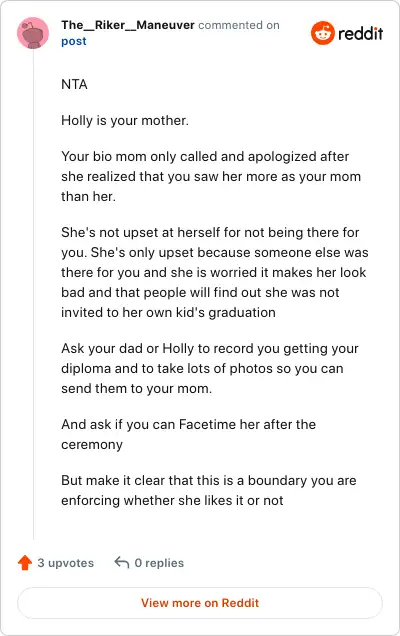Open the linked "post" hyperlink
Screen dimensions: 400x636
[x=74, y=41]
